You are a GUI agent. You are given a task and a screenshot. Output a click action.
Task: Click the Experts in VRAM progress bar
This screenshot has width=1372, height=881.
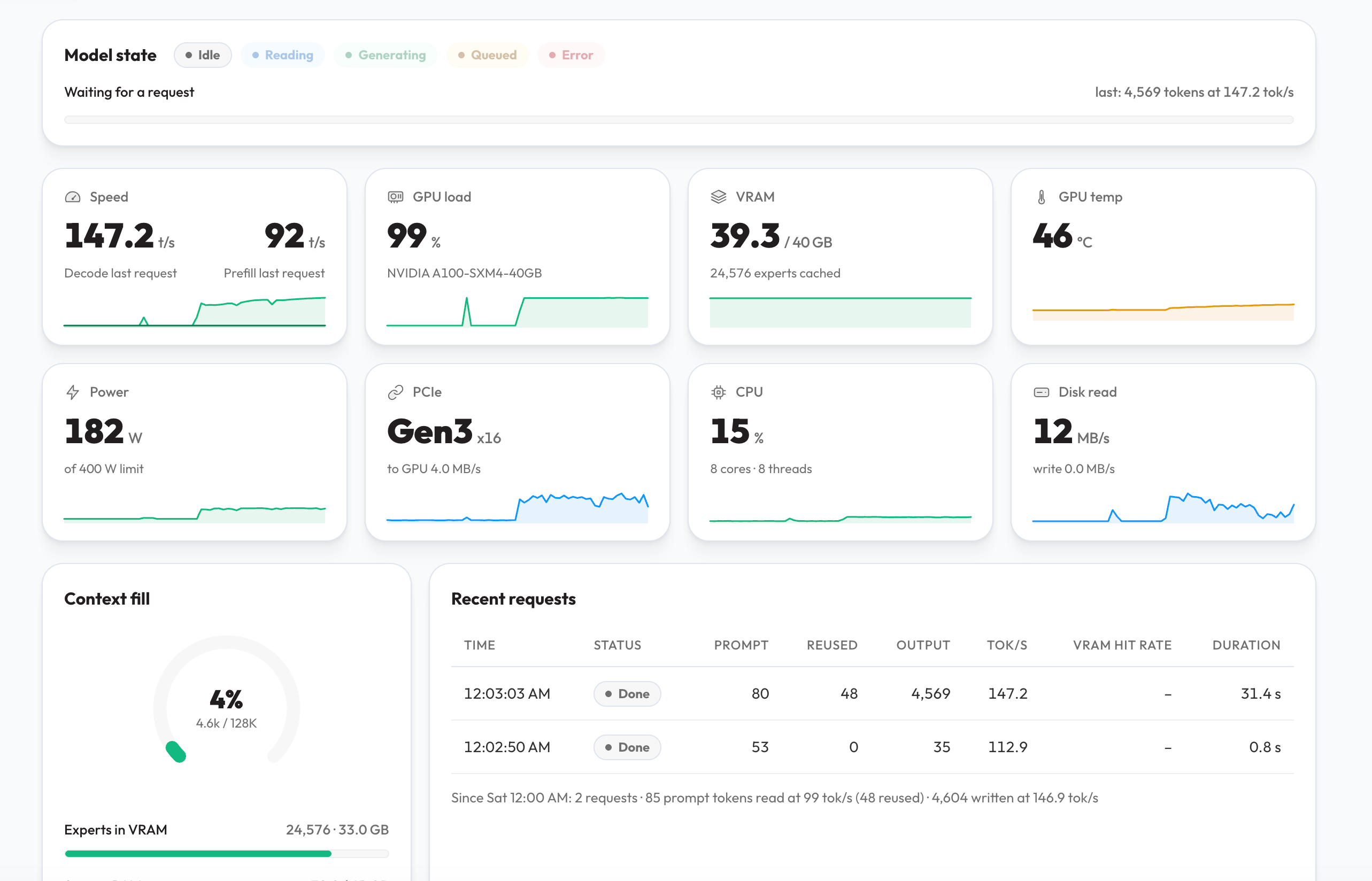(227, 854)
